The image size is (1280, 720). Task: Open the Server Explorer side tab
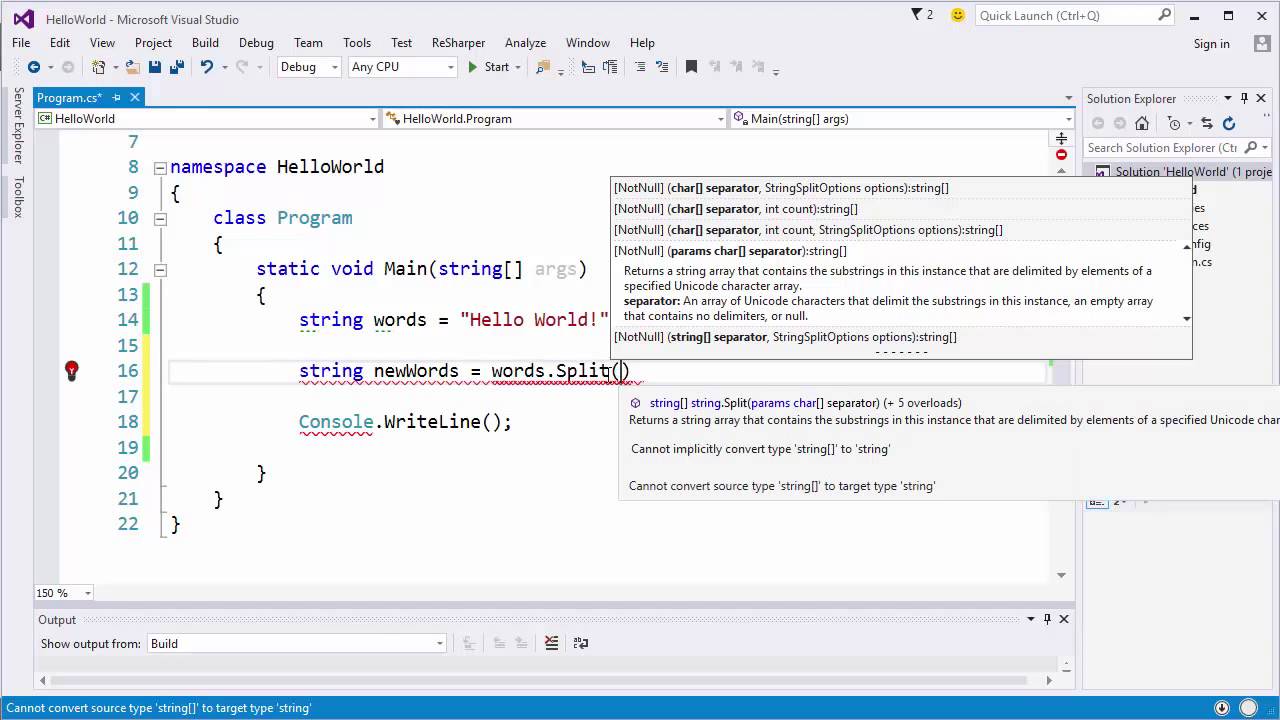pos(18,125)
